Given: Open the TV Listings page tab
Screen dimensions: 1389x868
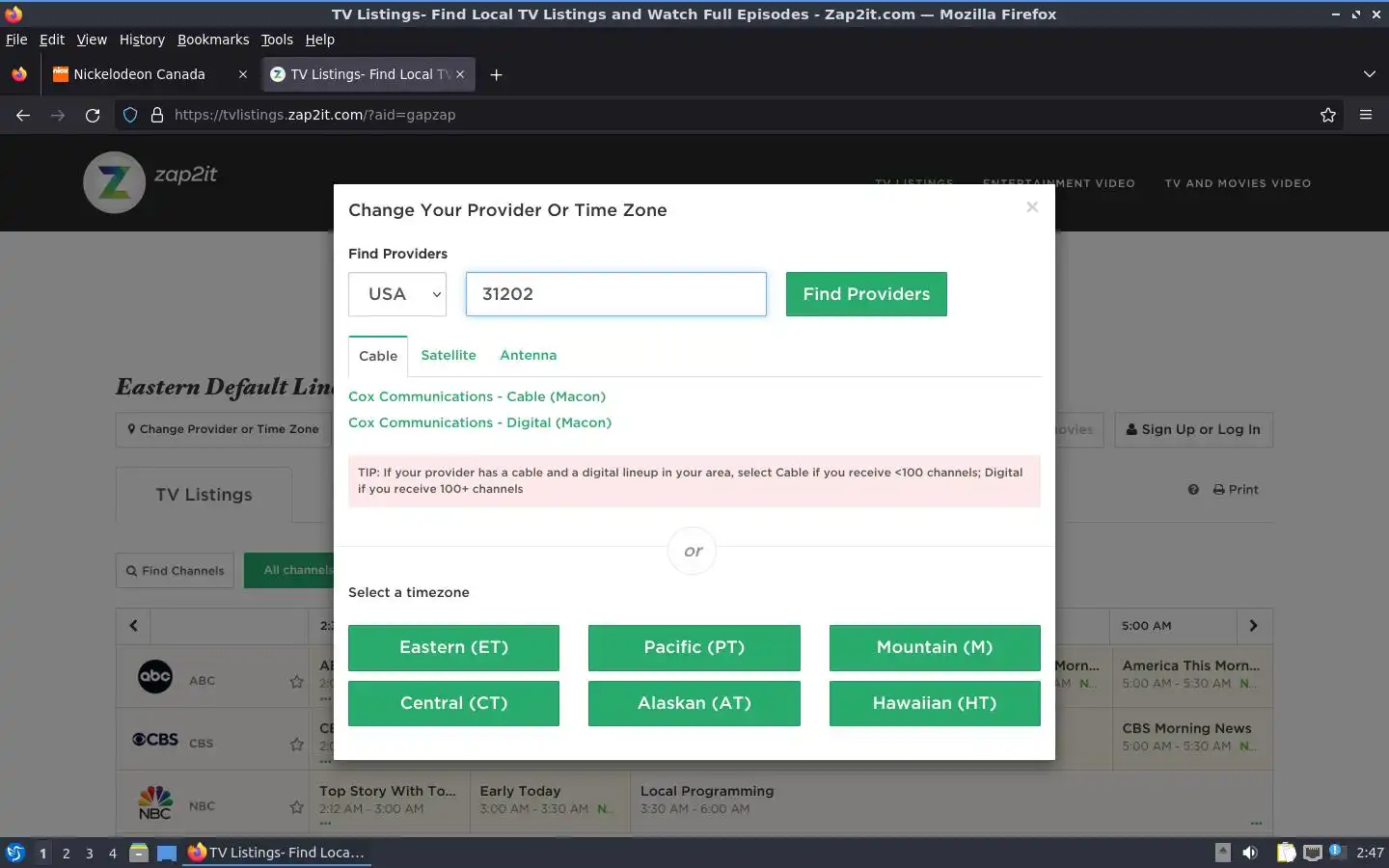Looking at the screenshot, I should (x=204, y=495).
